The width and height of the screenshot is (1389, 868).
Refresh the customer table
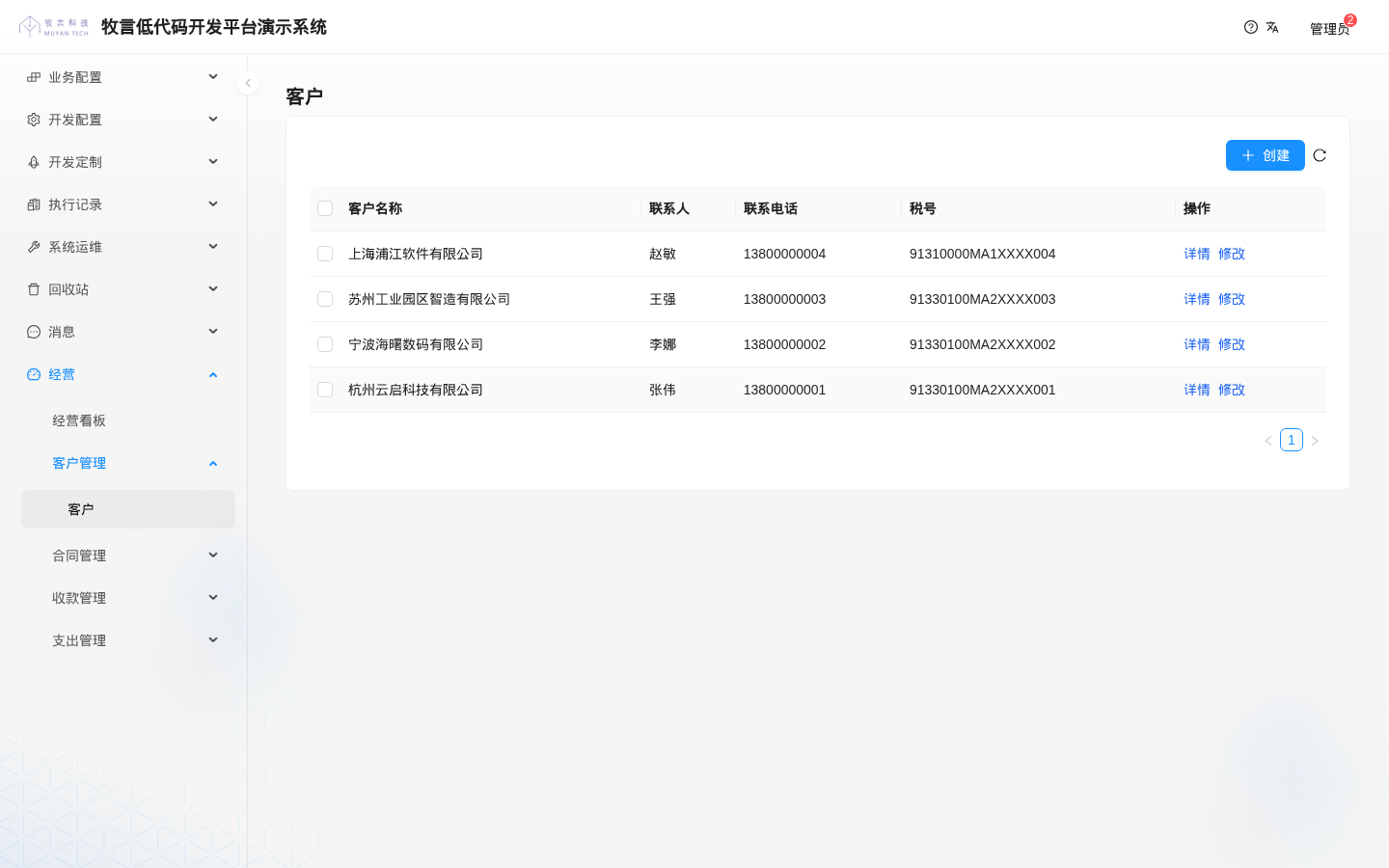click(x=1320, y=155)
